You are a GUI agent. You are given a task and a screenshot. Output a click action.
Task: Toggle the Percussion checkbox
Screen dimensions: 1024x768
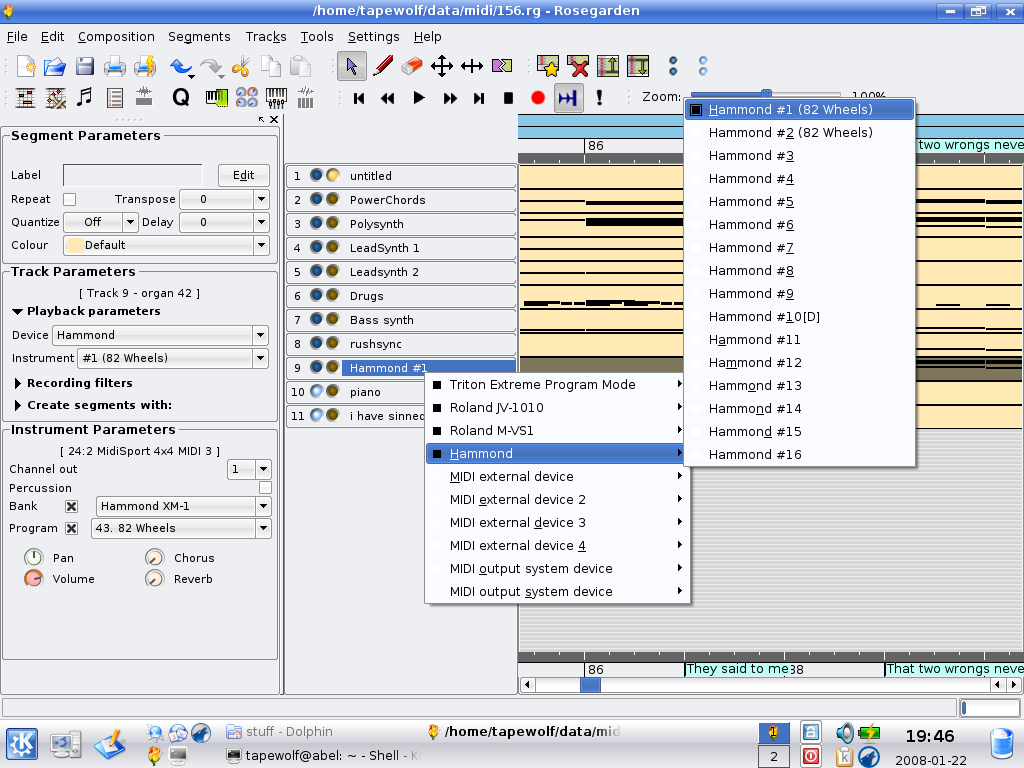coord(264,487)
